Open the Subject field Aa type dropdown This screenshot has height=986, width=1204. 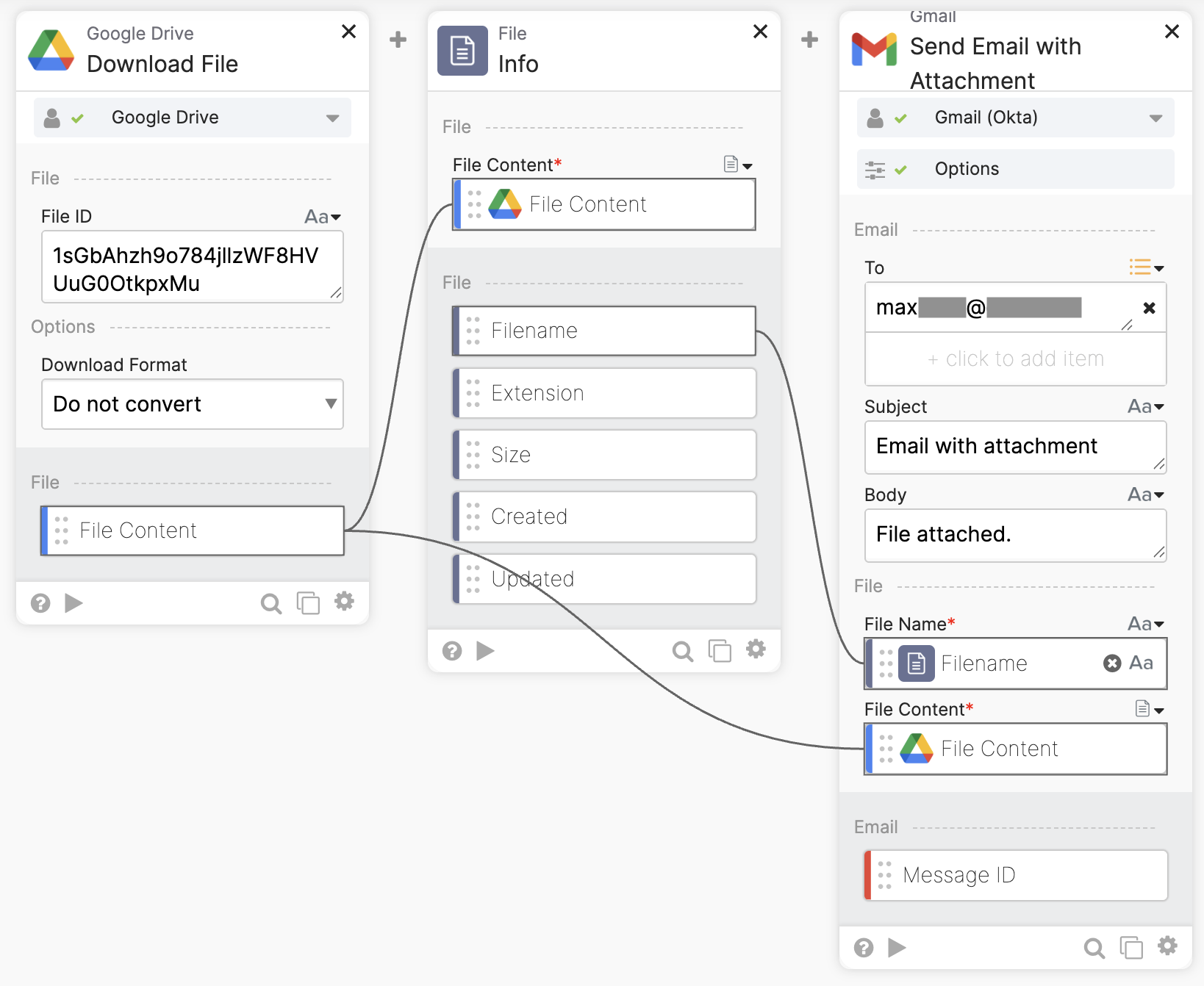click(x=1146, y=406)
